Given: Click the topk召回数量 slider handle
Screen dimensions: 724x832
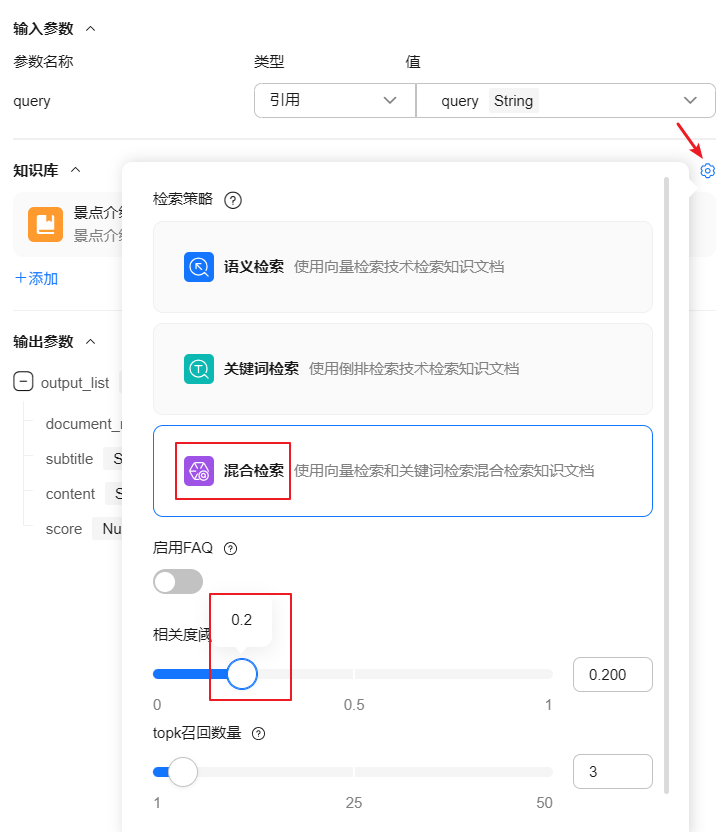Looking at the screenshot, I should point(183,772).
